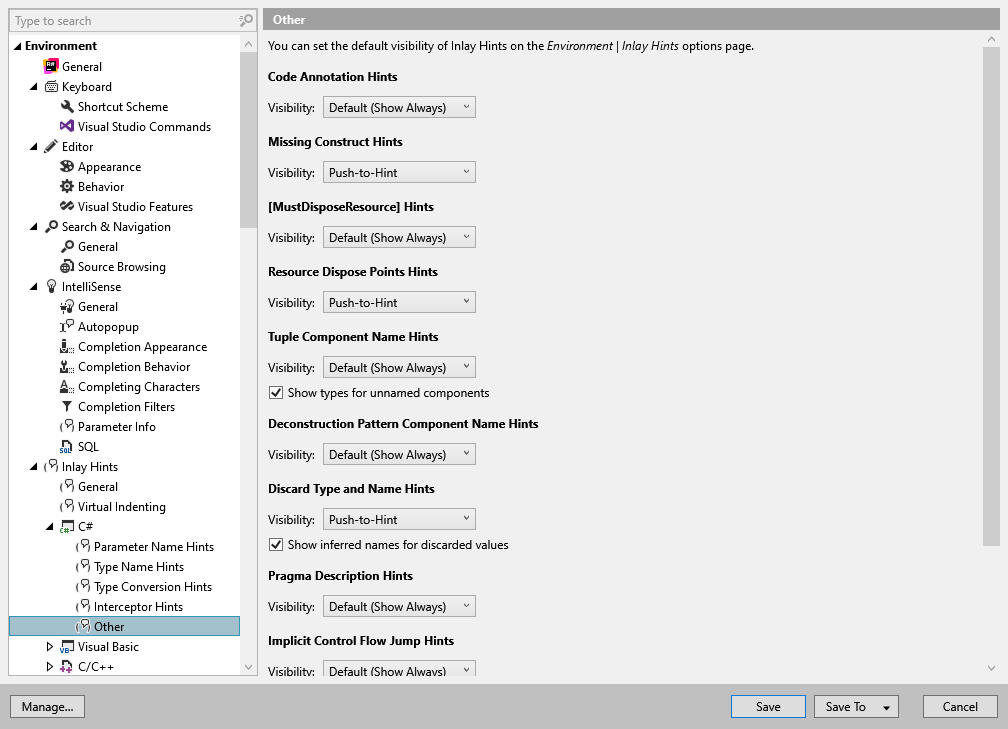Click the Completion Behavior icon
The height and width of the screenshot is (729, 1008).
click(67, 366)
